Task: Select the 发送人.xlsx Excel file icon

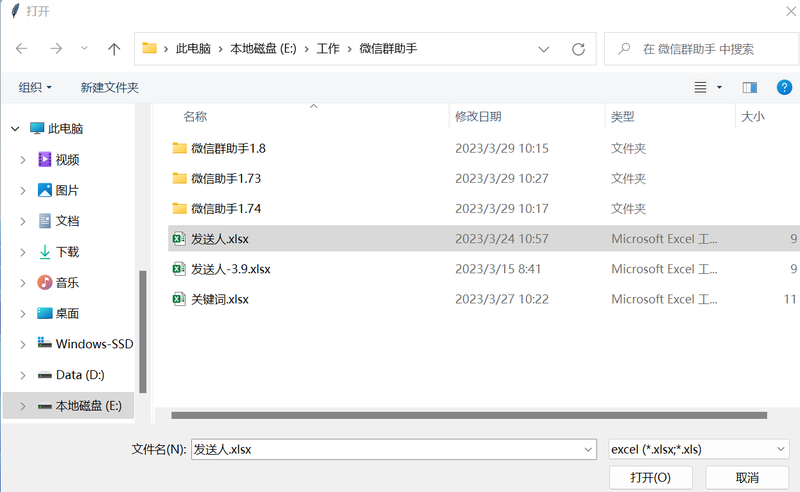Action: (179, 238)
